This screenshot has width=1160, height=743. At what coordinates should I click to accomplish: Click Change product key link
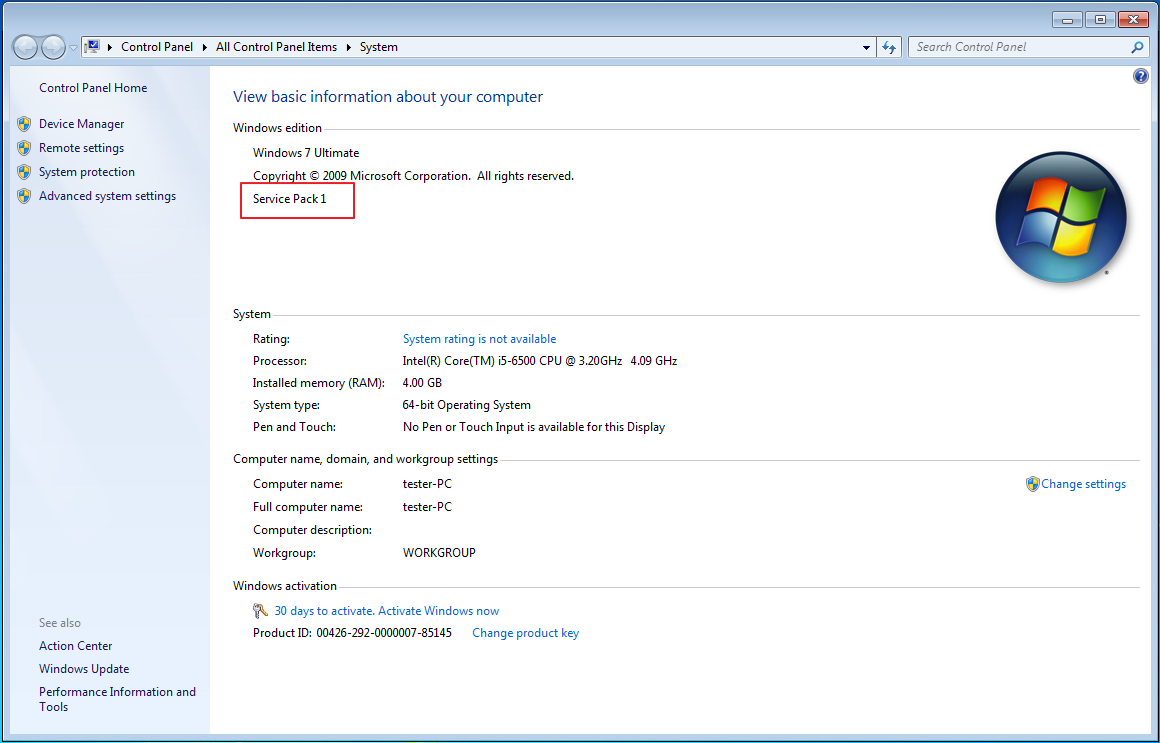pyautogui.click(x=525, y=633)
